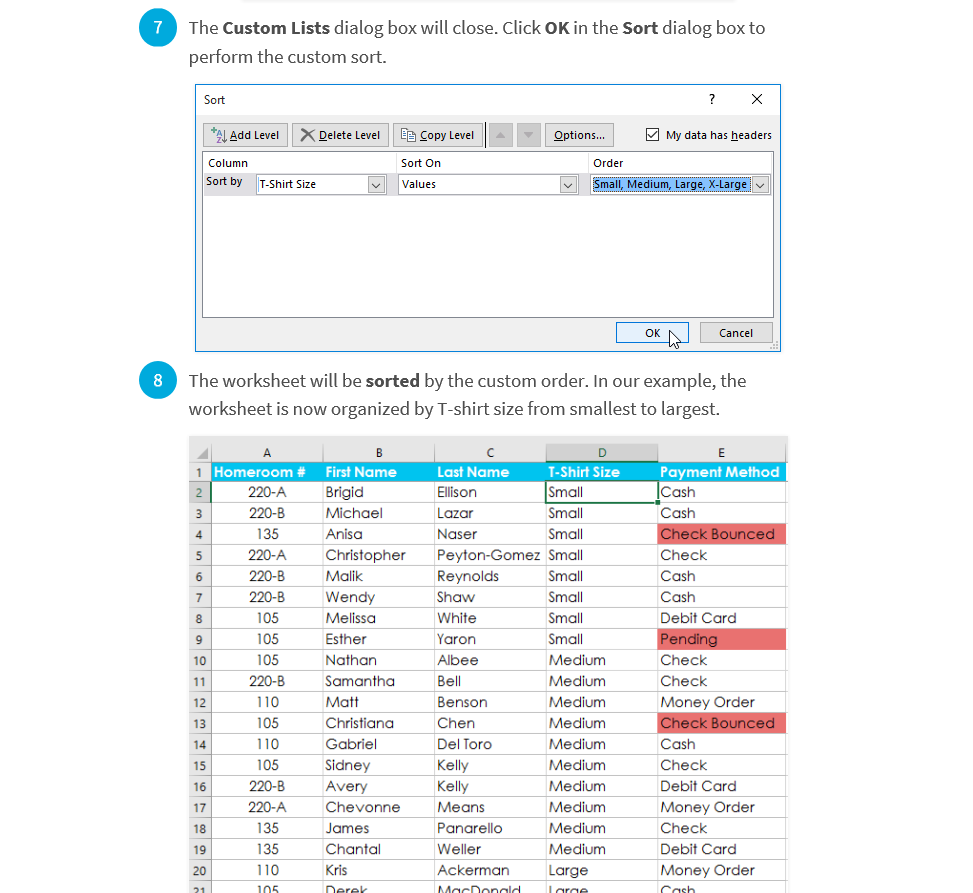Select column A header
The width and height of the screenshot is (973, 893).
click(x=267, y=452)
